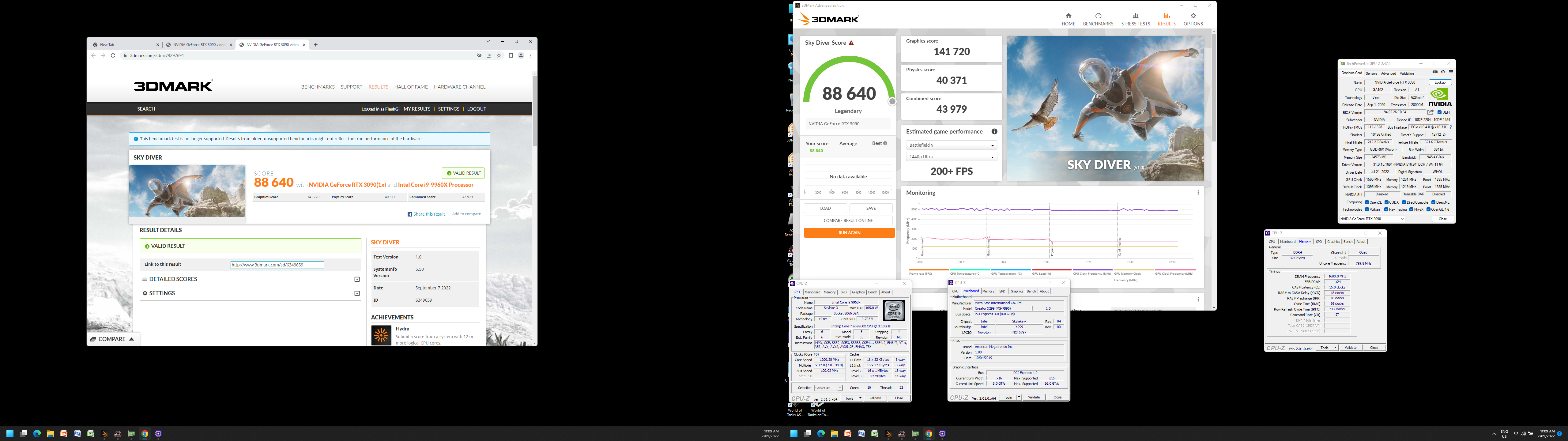The height and width of the screenshot is (441, 1568).
Task: Open Benchmarks in 3DMark app navigation
Action: [1098, 20]
